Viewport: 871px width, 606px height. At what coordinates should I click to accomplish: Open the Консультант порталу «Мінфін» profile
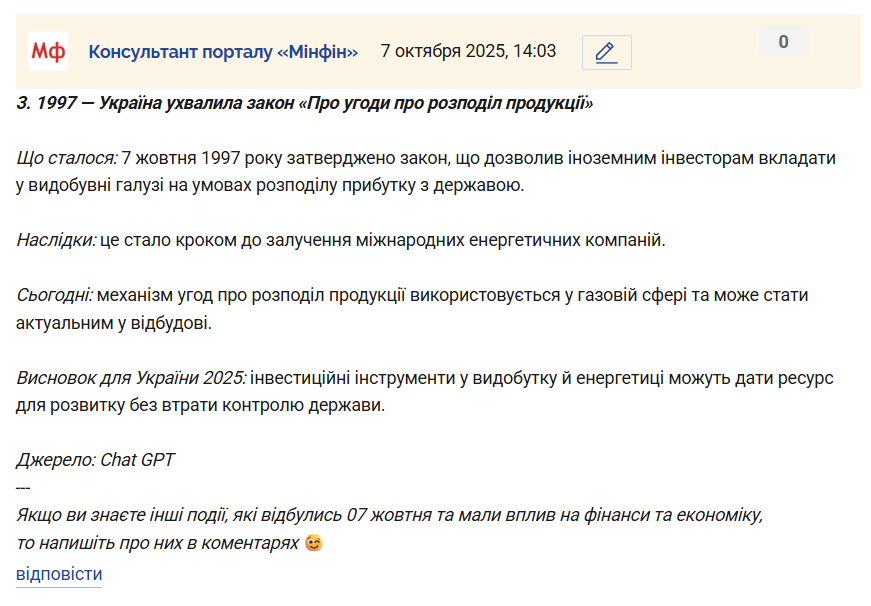[223, 52]
